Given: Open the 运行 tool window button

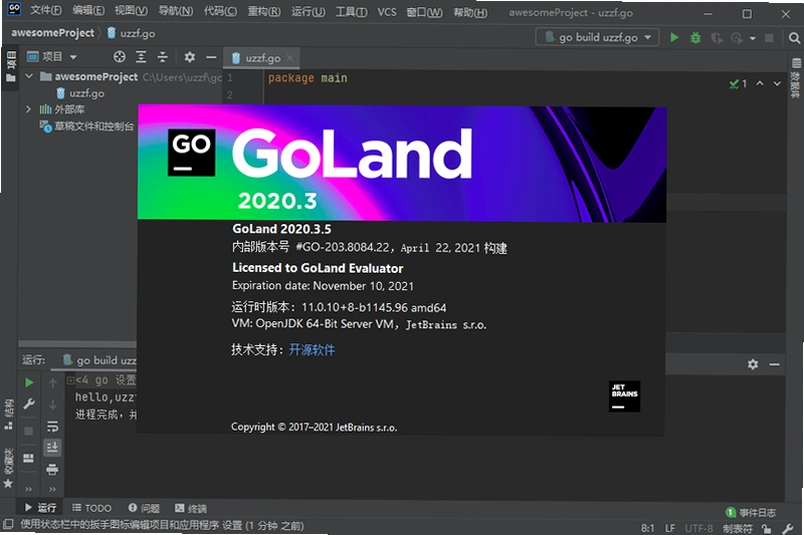Looking at the screenshot, I should (41, 507).
